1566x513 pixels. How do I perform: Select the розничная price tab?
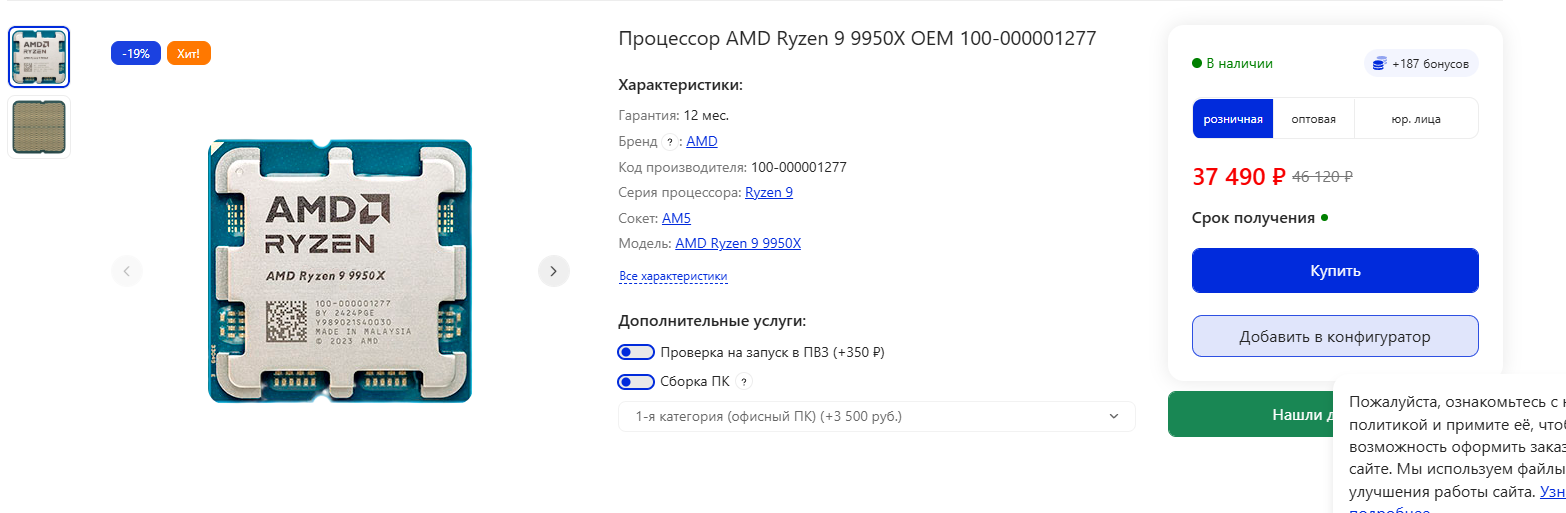(1233, 118)
